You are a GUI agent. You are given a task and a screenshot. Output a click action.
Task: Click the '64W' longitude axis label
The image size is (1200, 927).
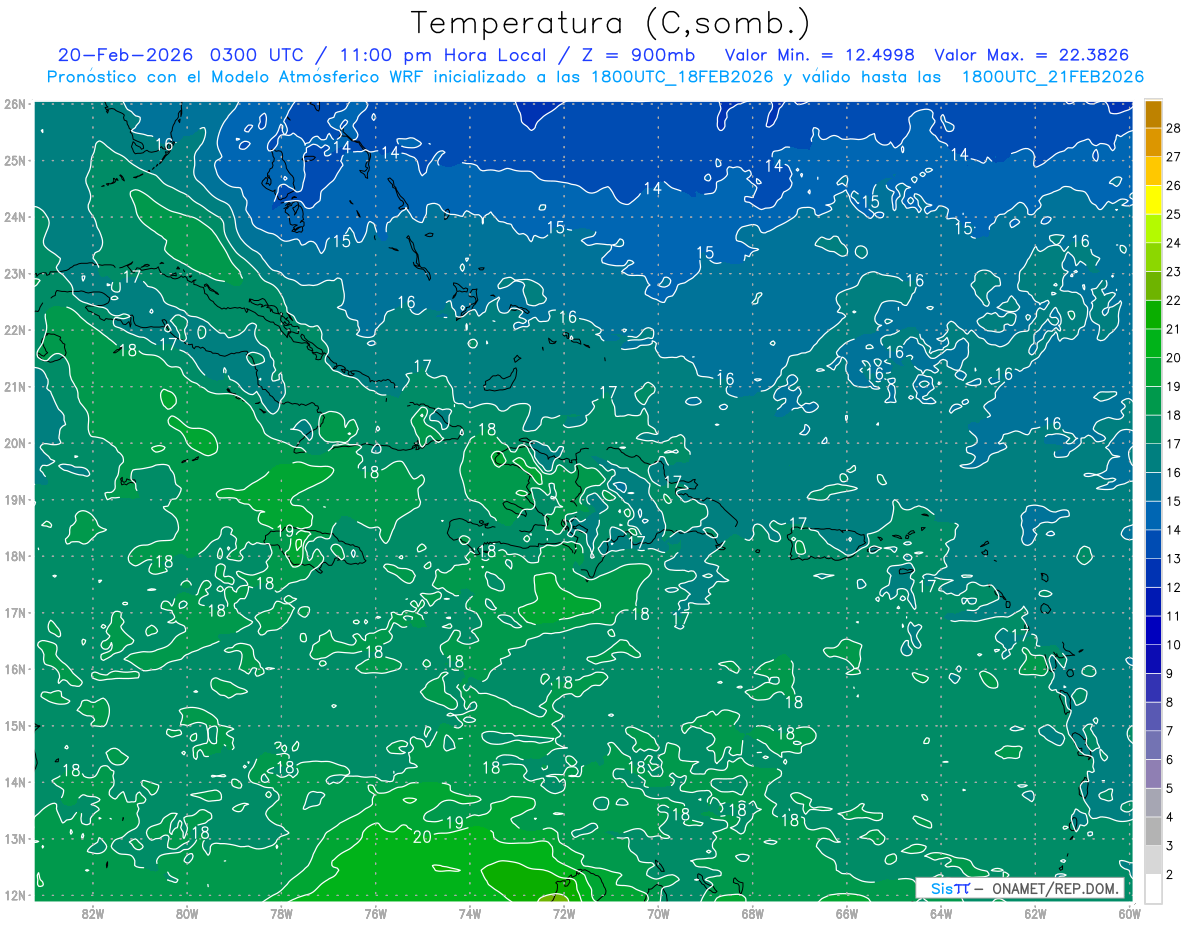point(941,913)
